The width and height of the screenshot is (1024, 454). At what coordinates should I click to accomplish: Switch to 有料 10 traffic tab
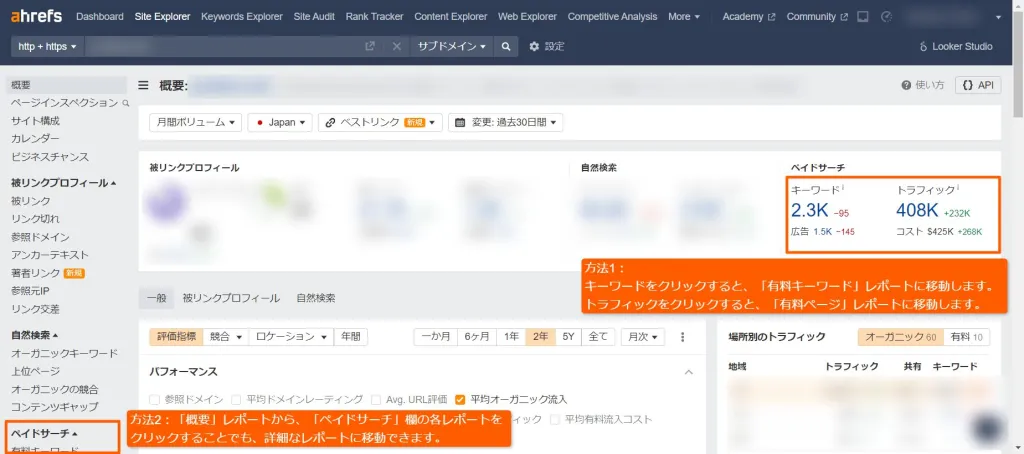(x=967, y=337)
